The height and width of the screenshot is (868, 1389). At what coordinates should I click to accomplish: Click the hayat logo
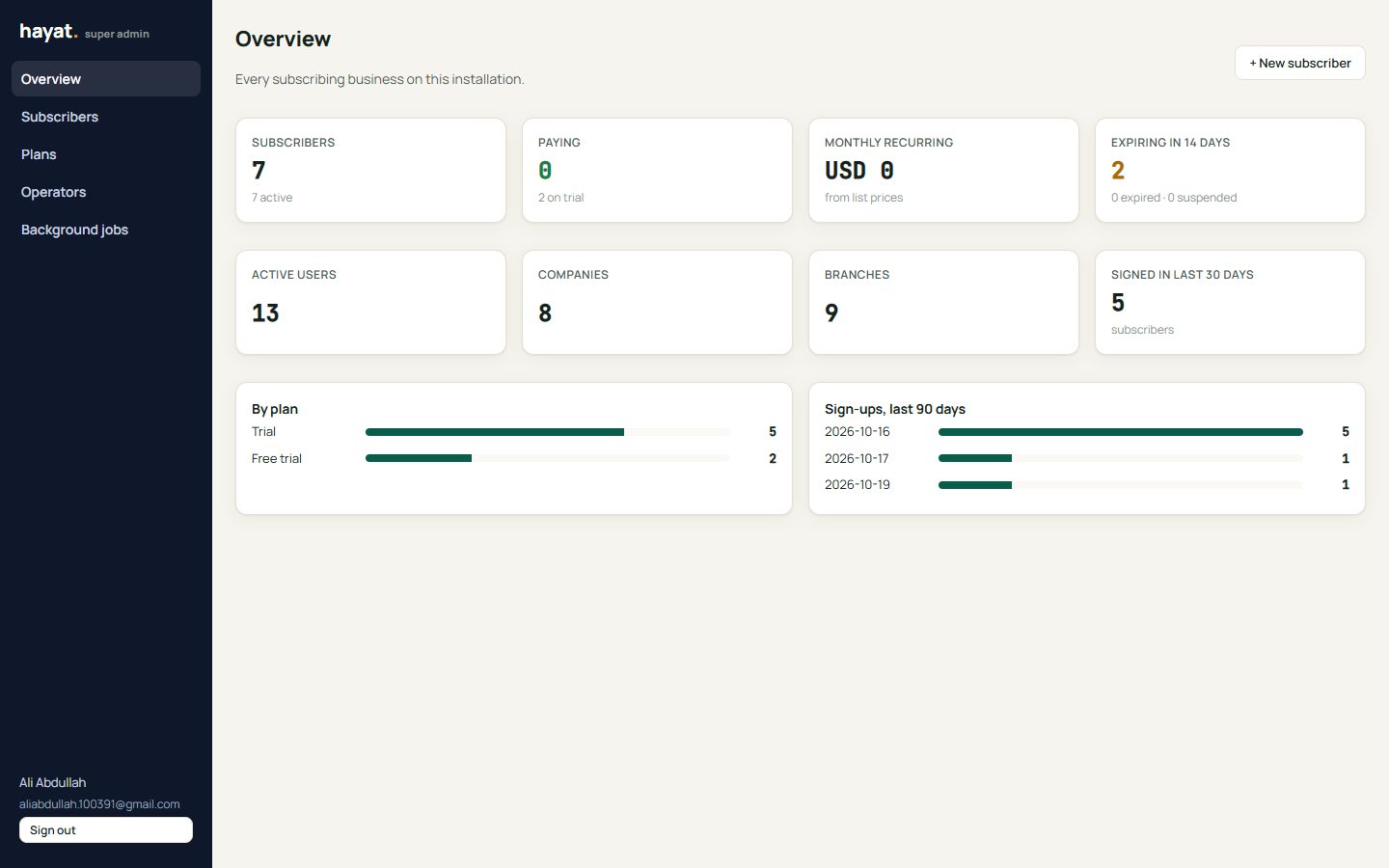(x=48, y=32)
